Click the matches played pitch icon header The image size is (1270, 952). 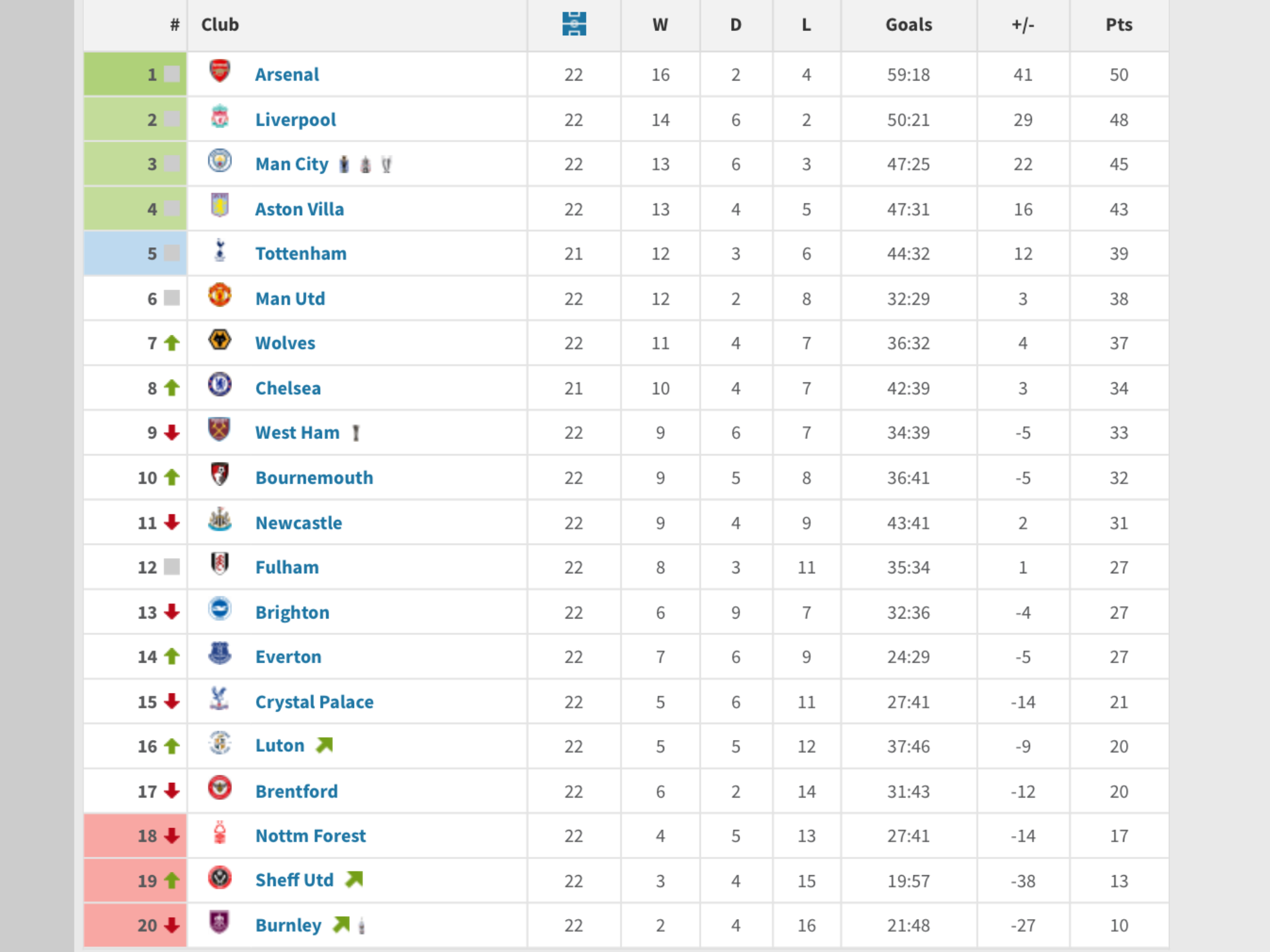(x=574, y=24)
